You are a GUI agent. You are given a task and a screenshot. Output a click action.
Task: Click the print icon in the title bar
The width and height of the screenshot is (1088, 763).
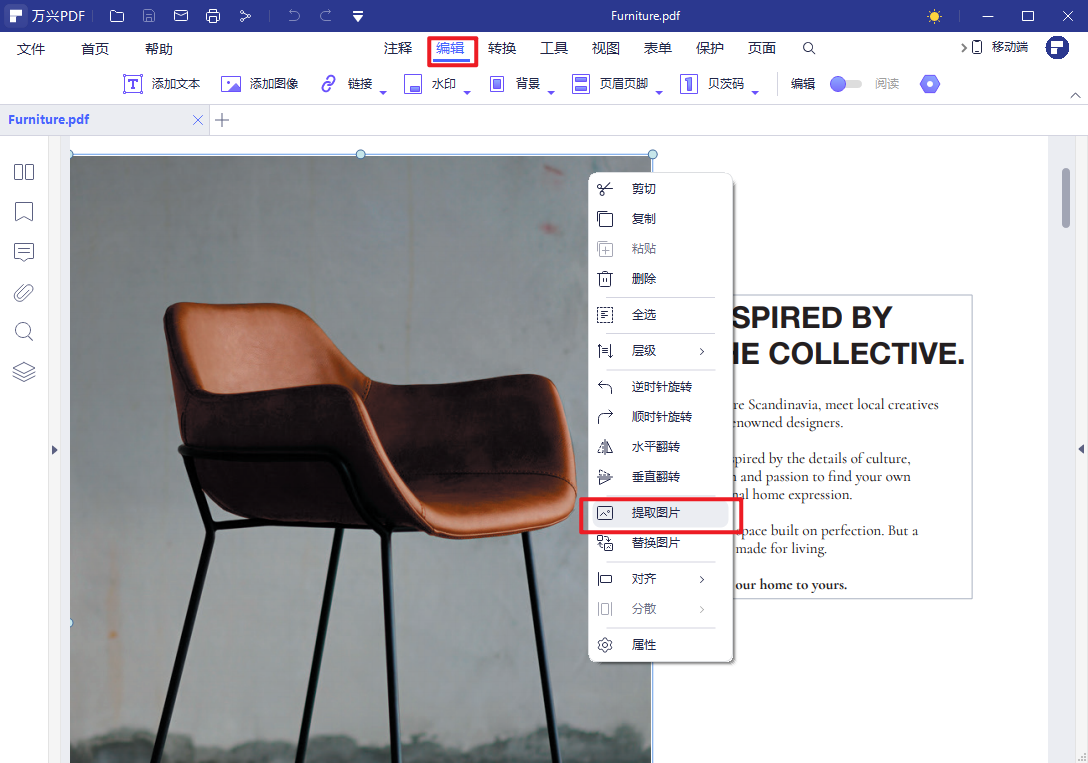(x=212, y=16)
